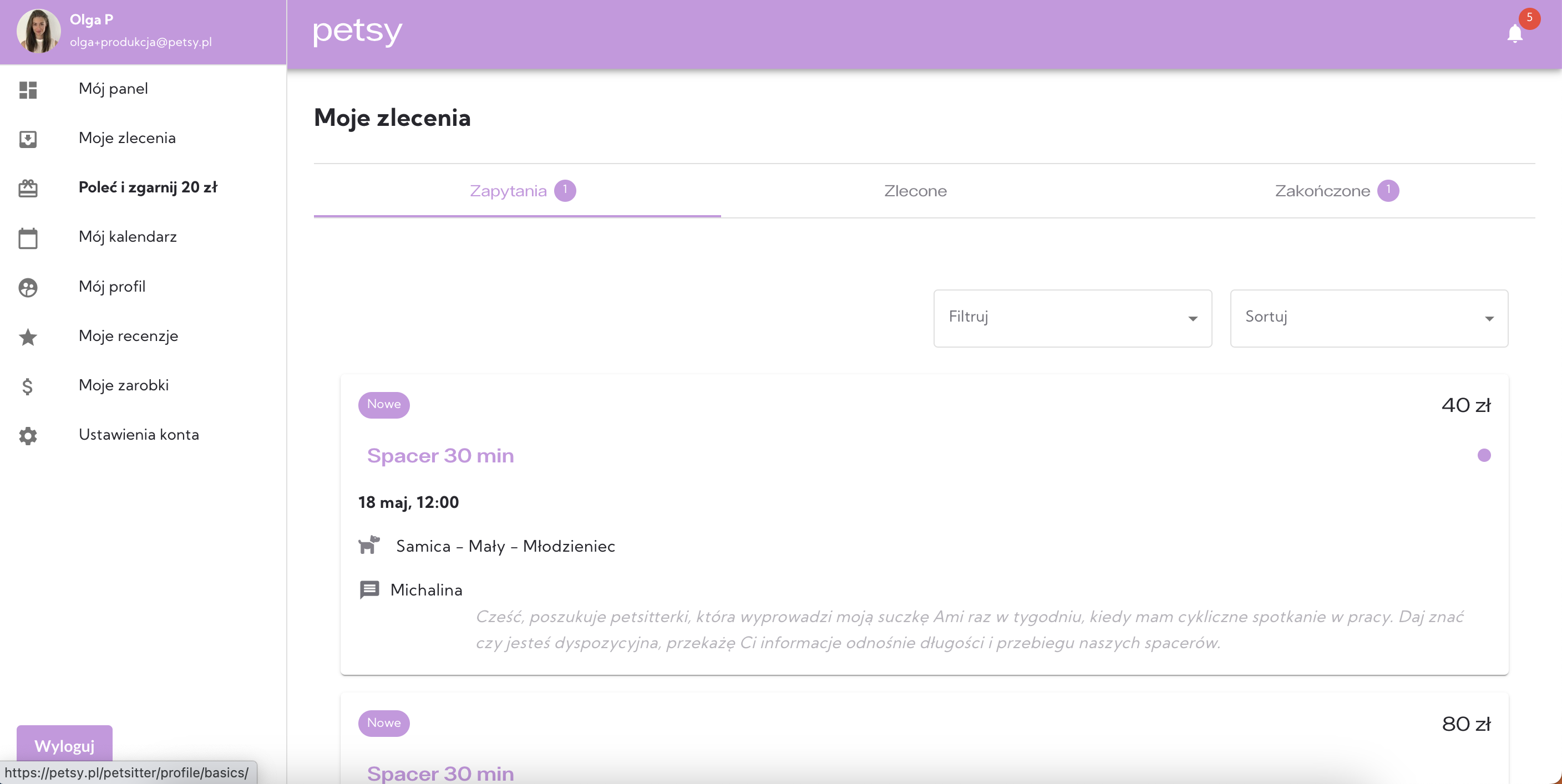Click the 80 zł price

coord(1465,724)
